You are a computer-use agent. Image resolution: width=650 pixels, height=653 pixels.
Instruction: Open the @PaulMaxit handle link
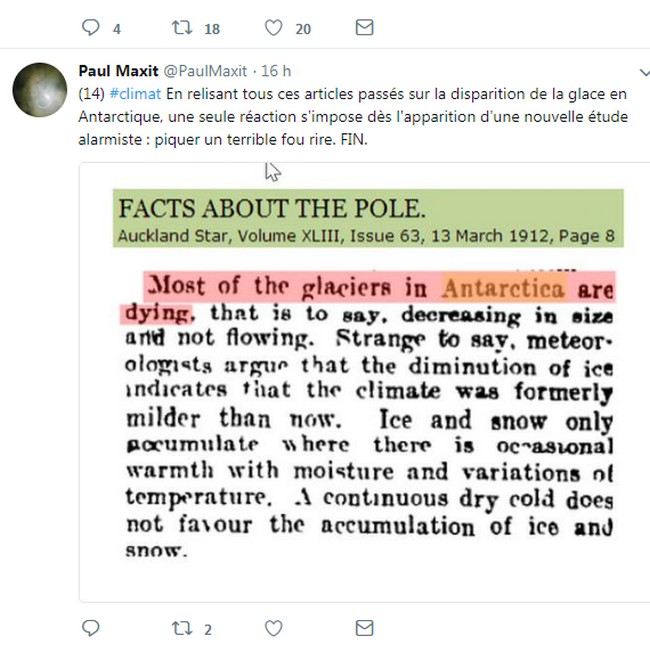point(206,72)
